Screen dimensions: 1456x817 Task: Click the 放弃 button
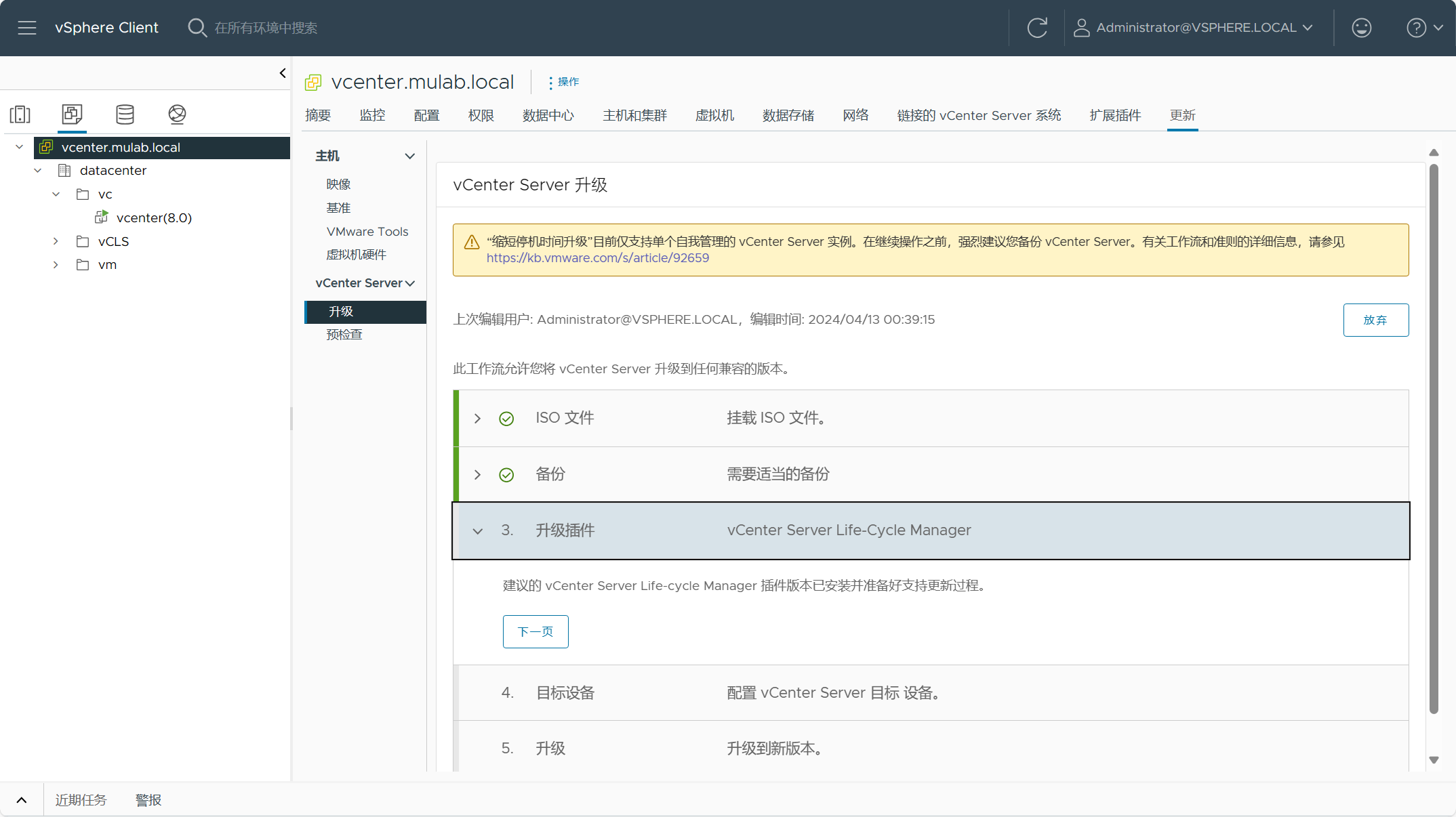click(1375, 320)
